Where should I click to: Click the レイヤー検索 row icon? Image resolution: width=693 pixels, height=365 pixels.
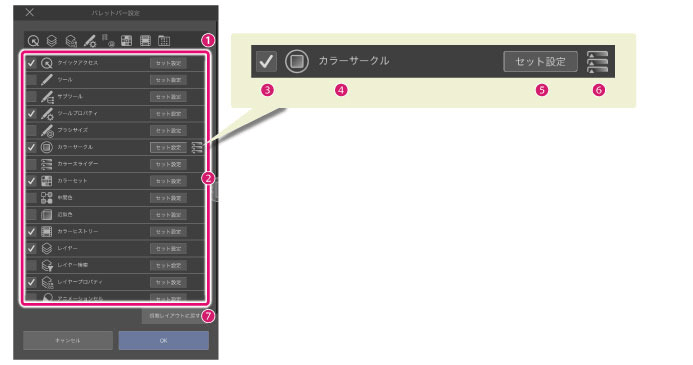pyautogui.click(x=47, y=265)
